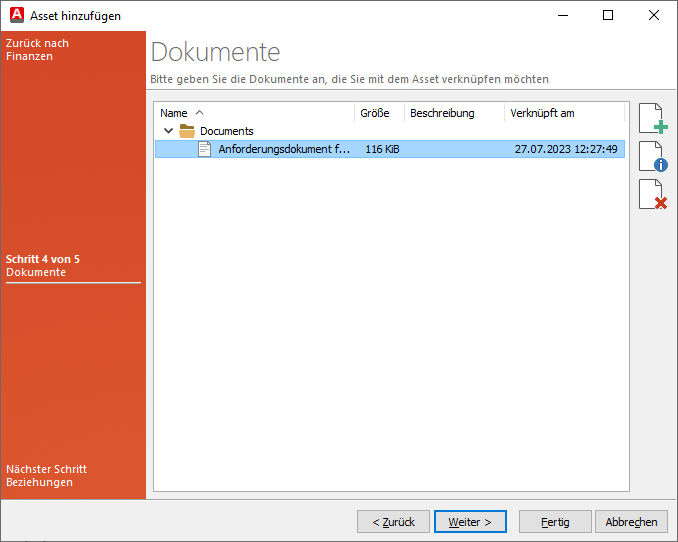The image size is (678, 542).
Task: Jump to Nächster Schritt Beziehungen
Action: point(46,475)
